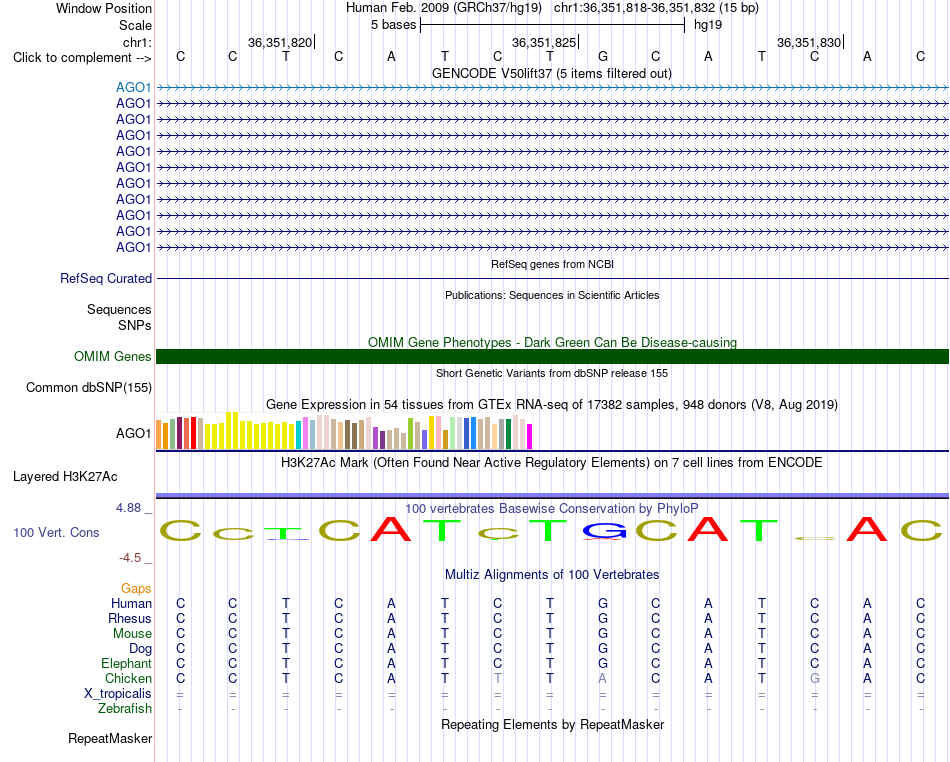Select the Rhesus species label
The height and width of the screenshot is (762, 950).
point(129,619)
